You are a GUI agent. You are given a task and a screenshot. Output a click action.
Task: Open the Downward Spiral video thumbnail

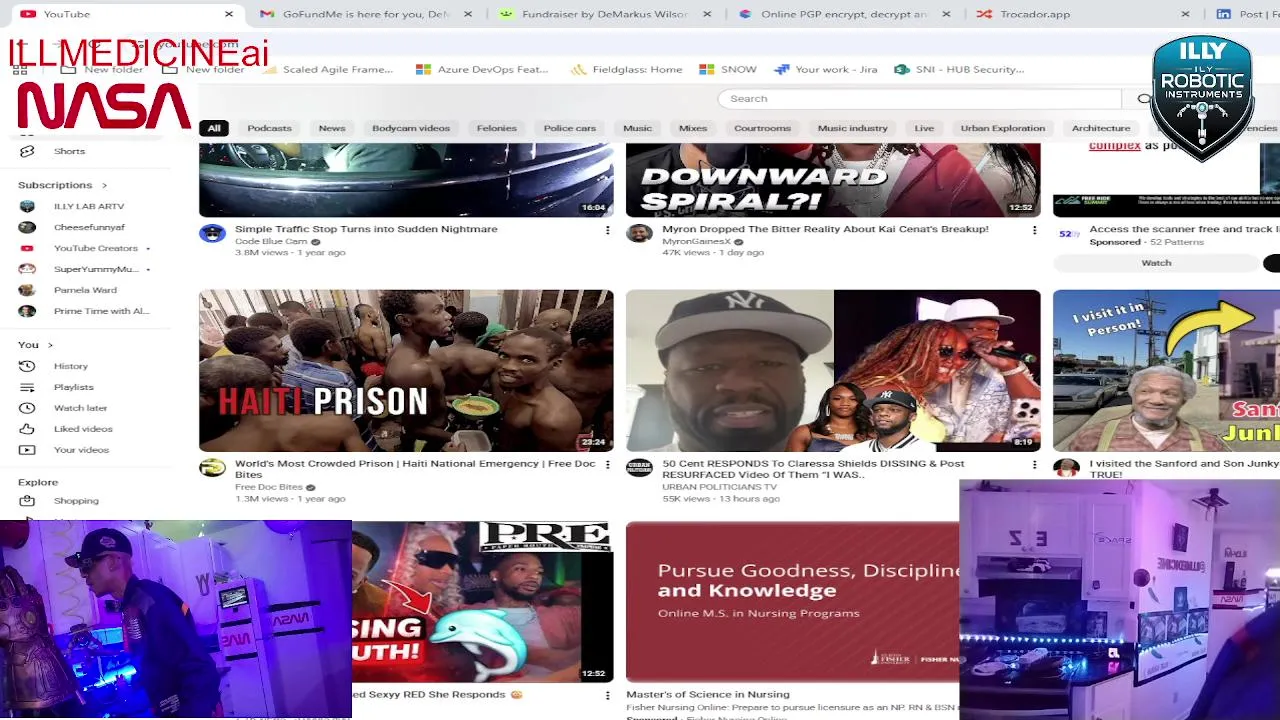(x=833, y=180)
